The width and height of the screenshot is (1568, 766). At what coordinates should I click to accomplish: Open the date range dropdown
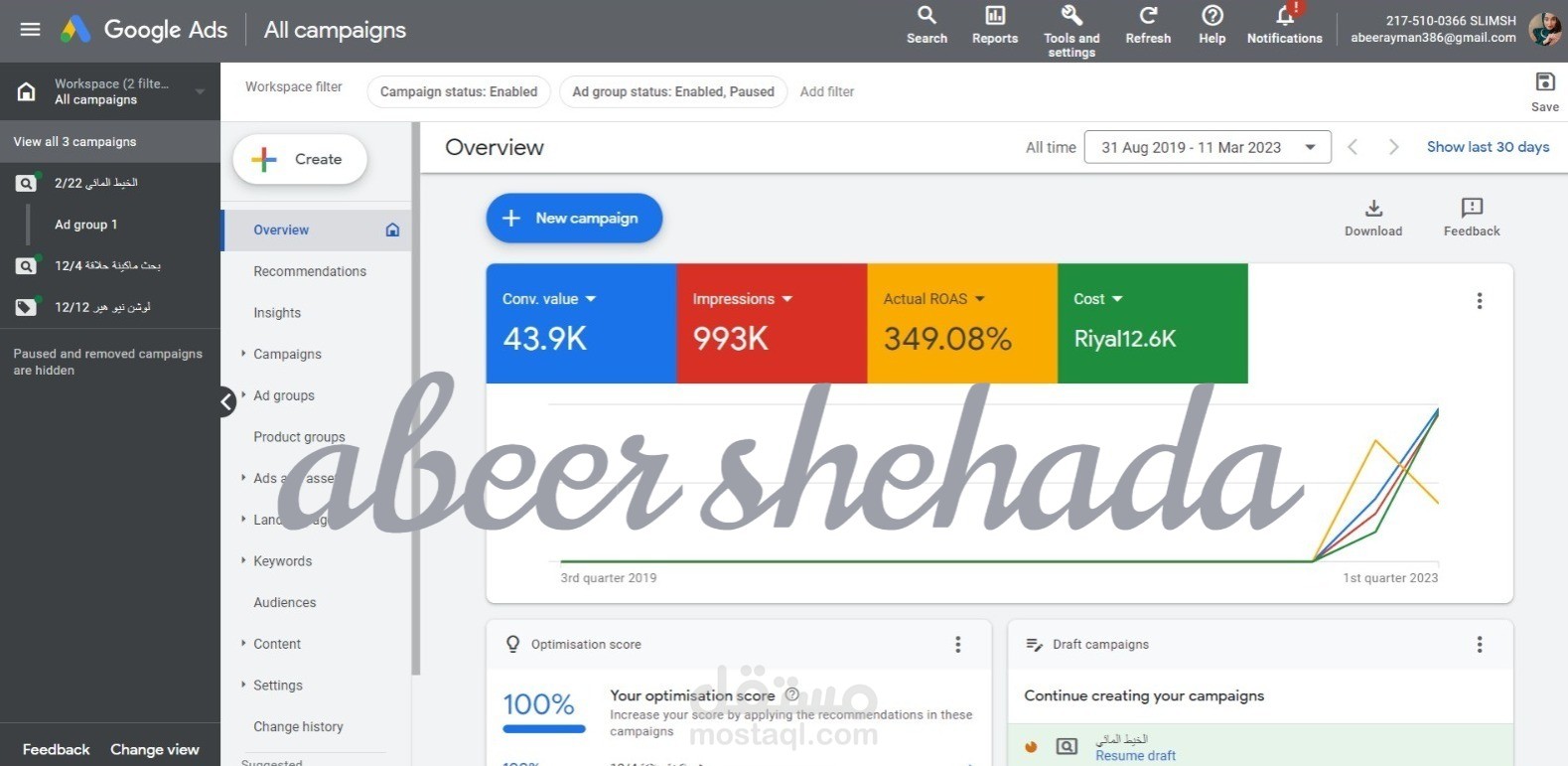tap(1208, 147)
